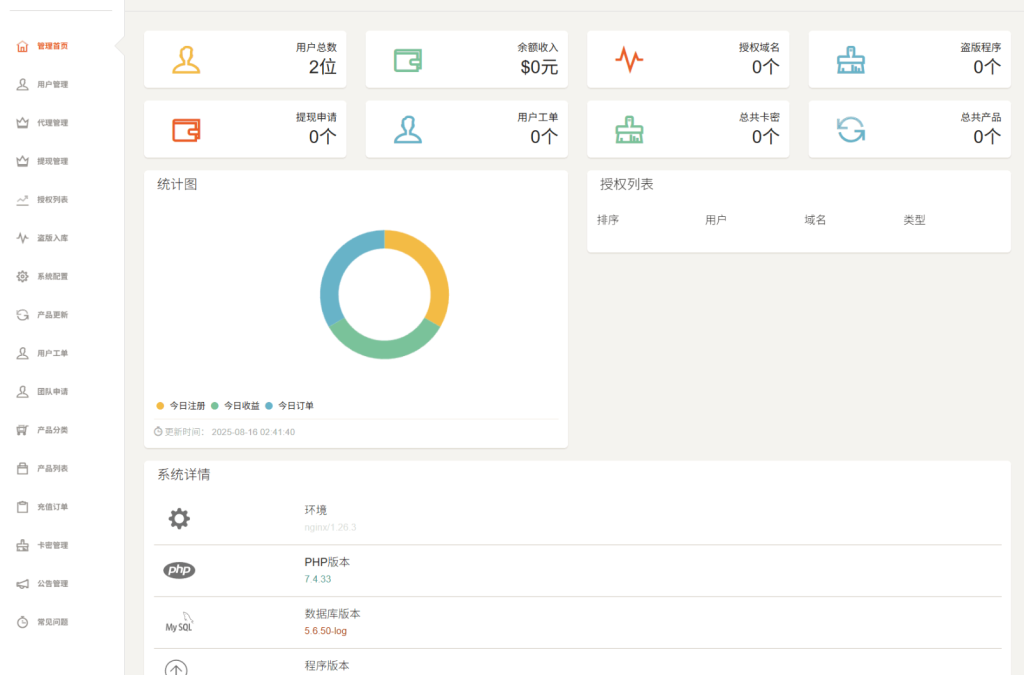Click the 2025-08-16 02:41:40 update timestamp

click(x=253, y=432)
